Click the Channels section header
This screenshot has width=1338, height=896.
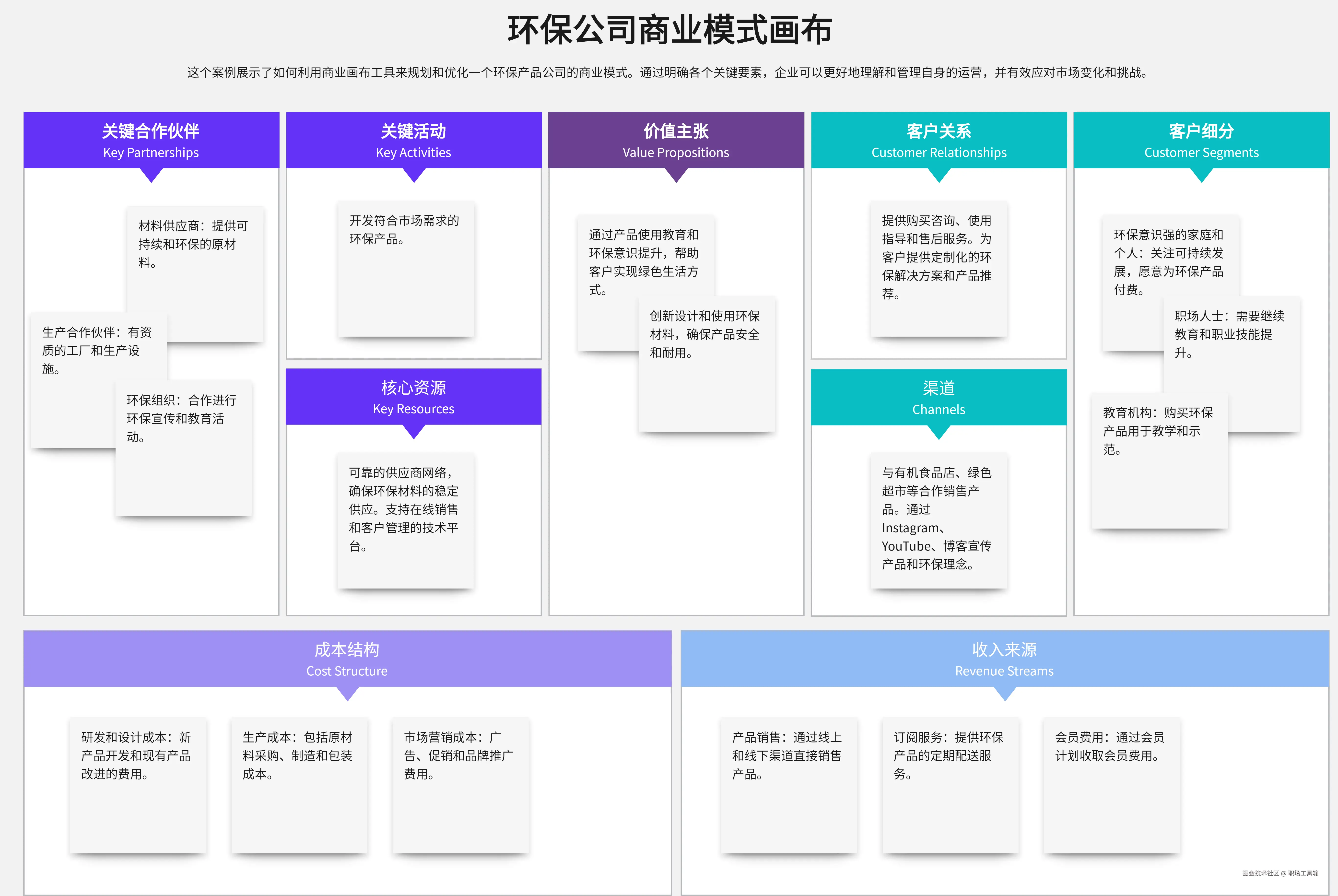tap(939, 397)
